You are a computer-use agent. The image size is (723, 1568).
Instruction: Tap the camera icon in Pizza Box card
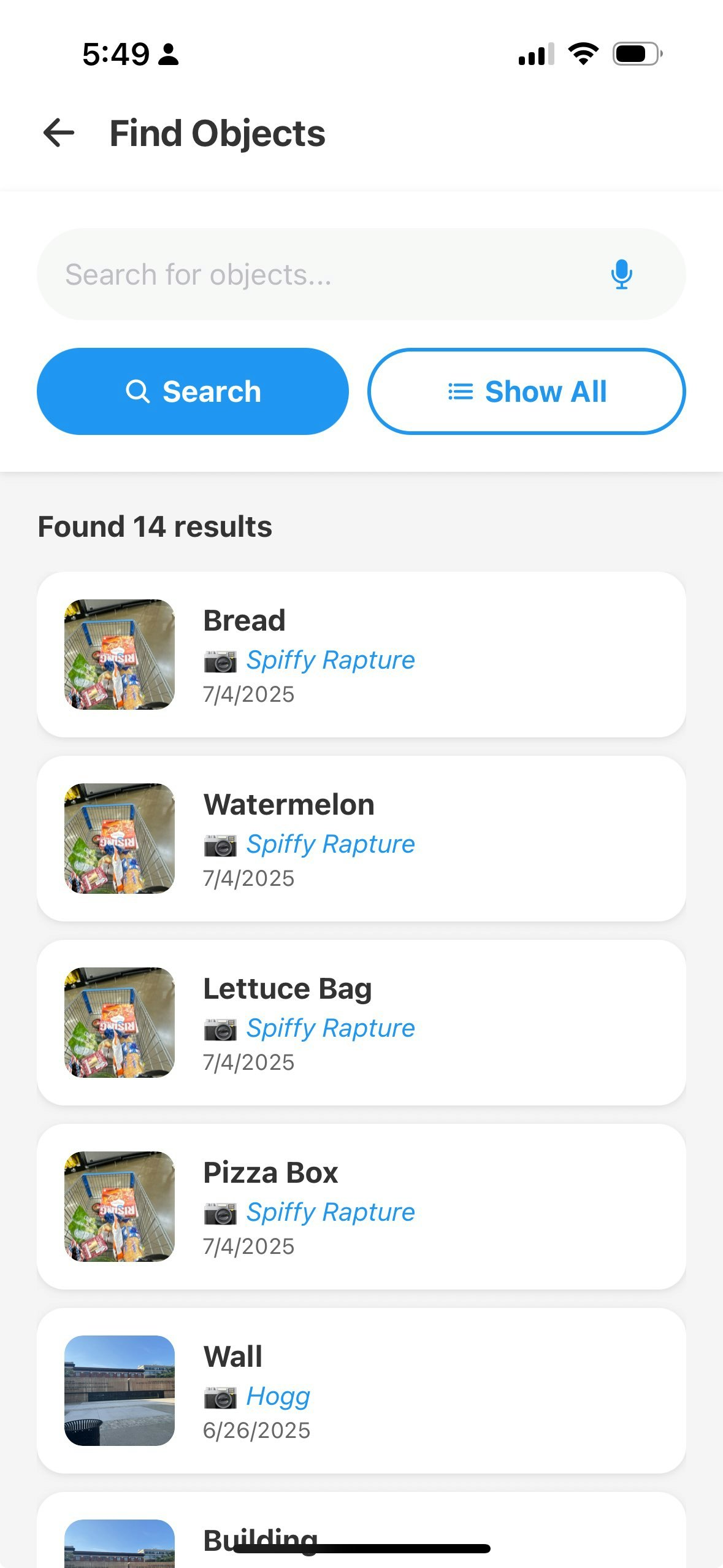[x=220, y=1213]
